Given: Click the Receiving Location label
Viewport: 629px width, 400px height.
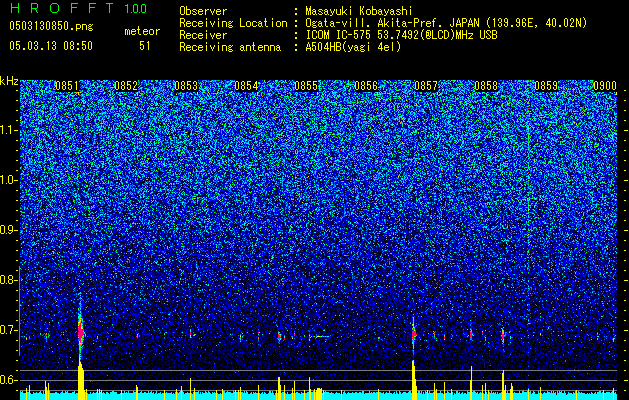Looking at the screenshot, I should tap(233, 23).
